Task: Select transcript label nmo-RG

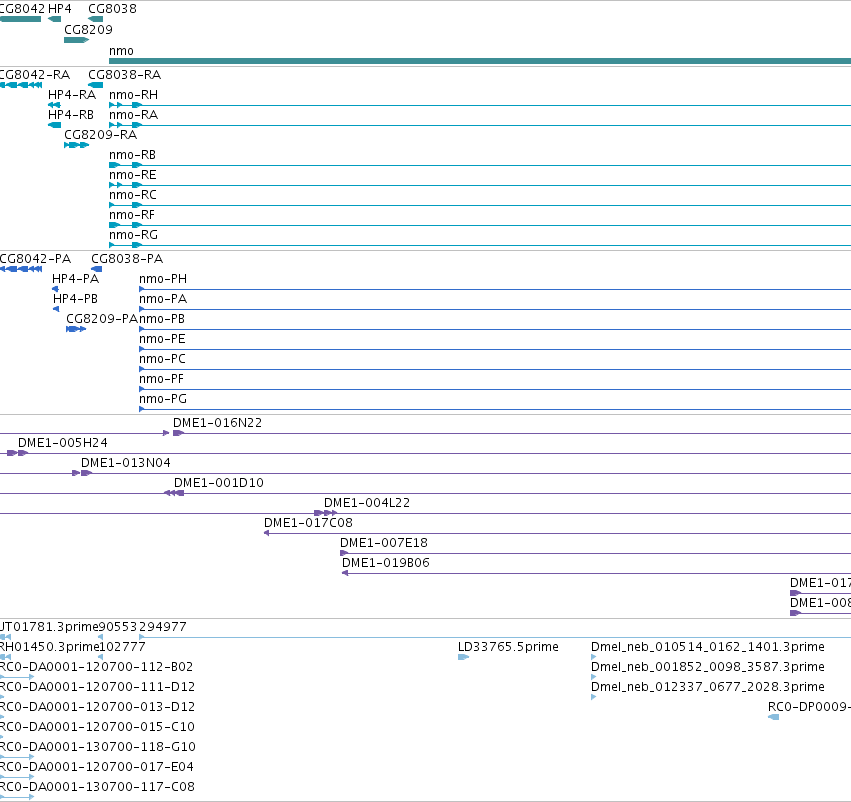Action: point(134,235)
